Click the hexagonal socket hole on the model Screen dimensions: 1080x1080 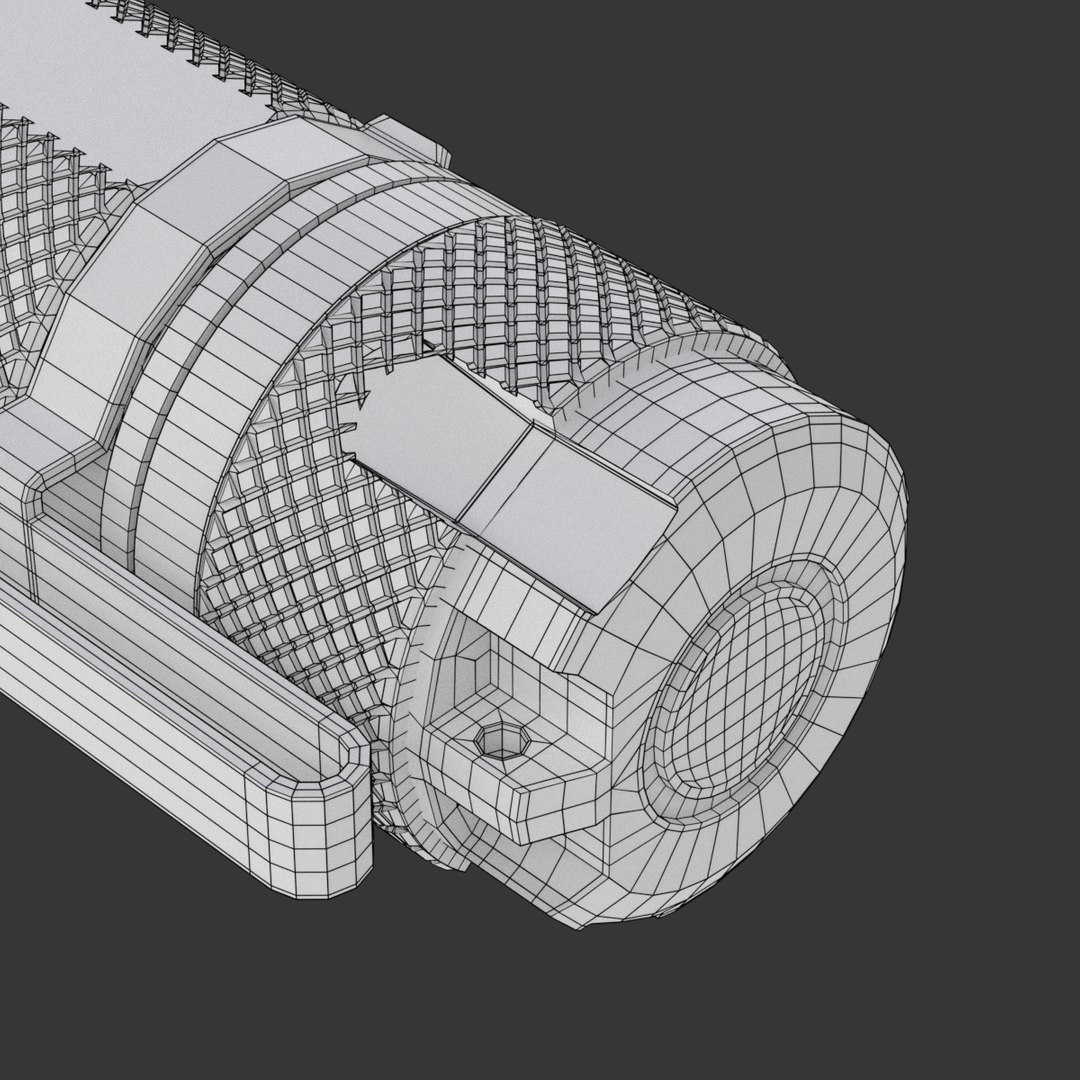(x=501, y=742)
